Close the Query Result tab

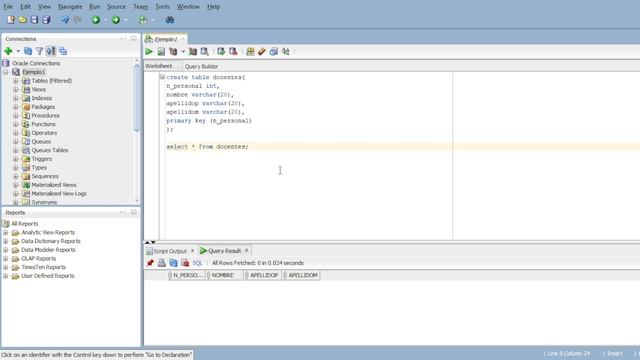pyautogui.click(x=246, y=250)
